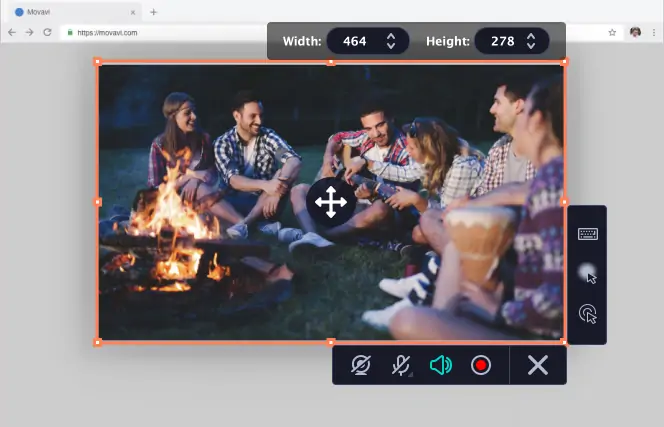664x427 pixels.
Task: Decrease the Width value with down arrow
Action: click(x=391, y=45)
